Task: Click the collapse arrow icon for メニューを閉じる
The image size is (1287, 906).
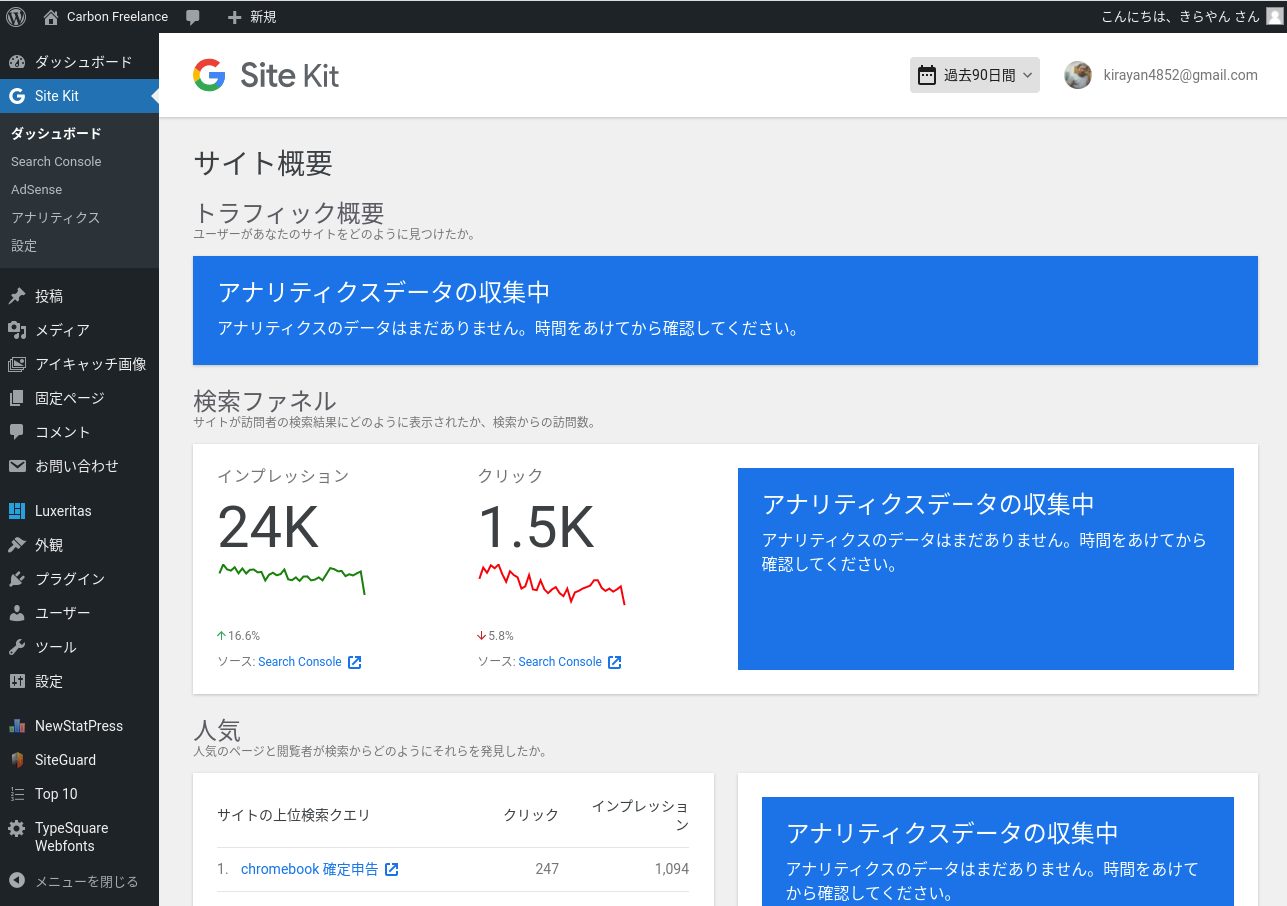Action: 16,881
